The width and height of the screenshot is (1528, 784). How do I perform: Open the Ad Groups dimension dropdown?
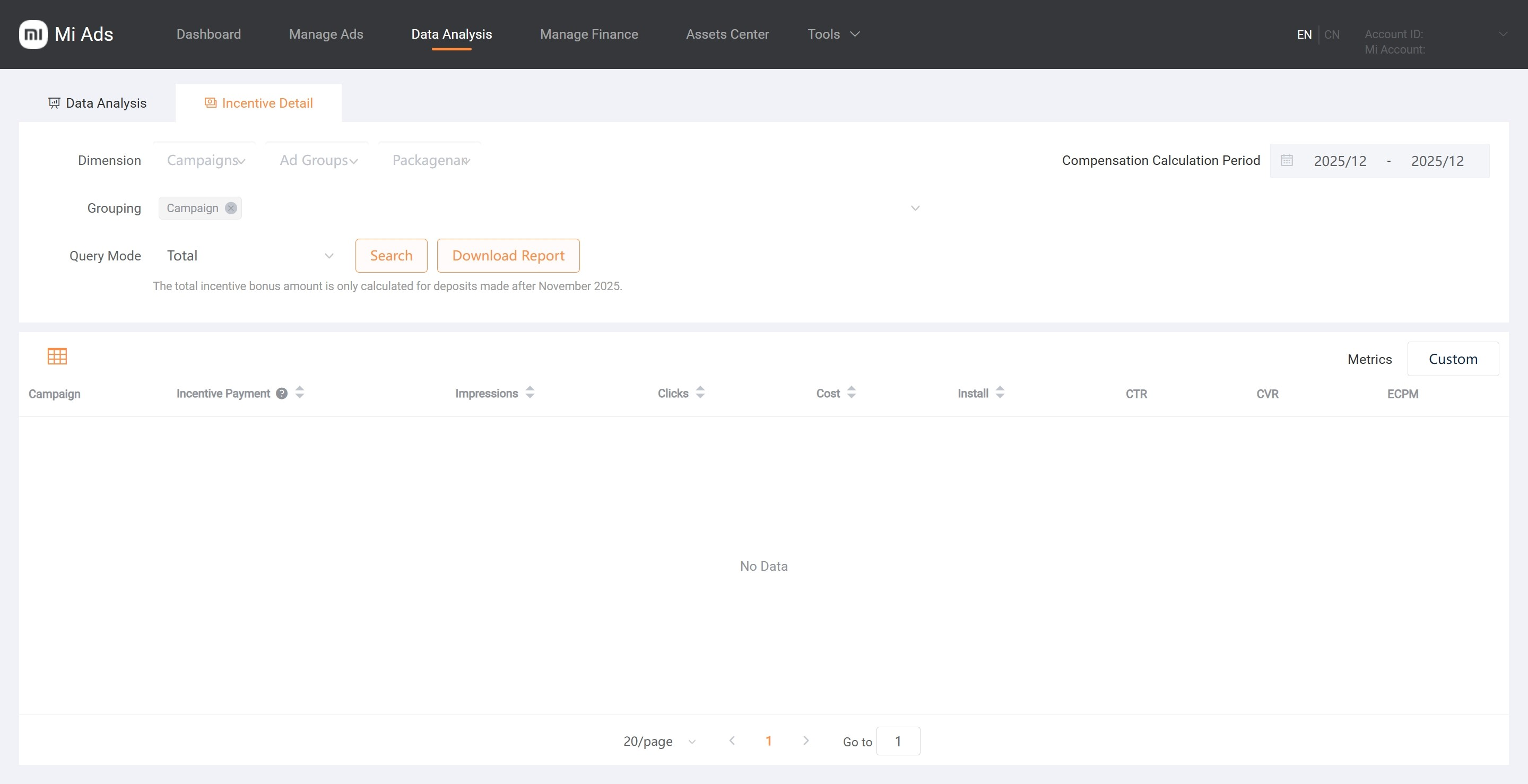click(318, 161)
